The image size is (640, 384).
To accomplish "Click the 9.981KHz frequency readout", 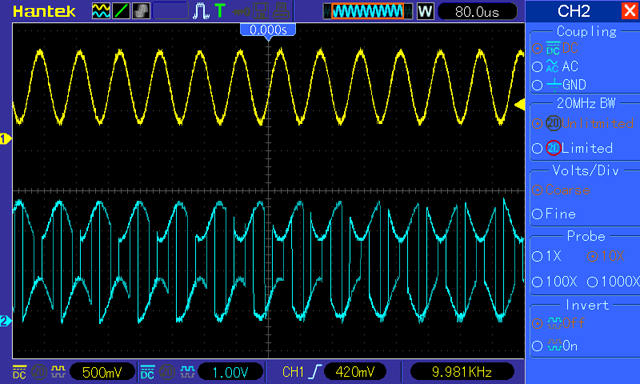I will point(462,372).
